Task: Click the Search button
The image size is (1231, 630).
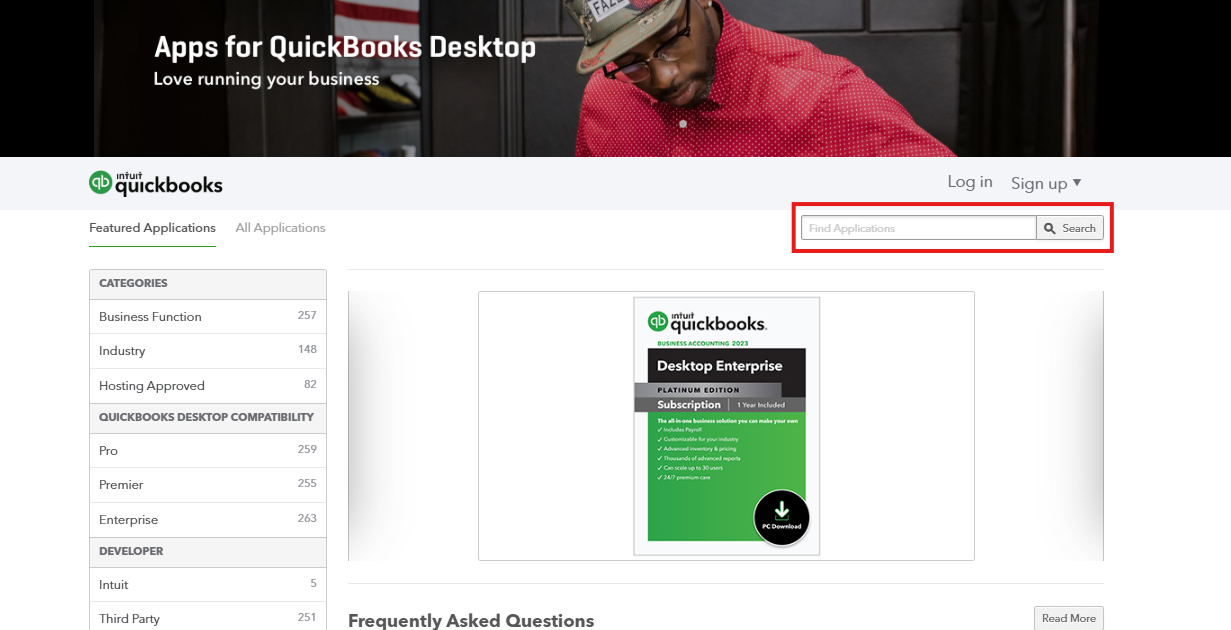Action: (1070, 228)
